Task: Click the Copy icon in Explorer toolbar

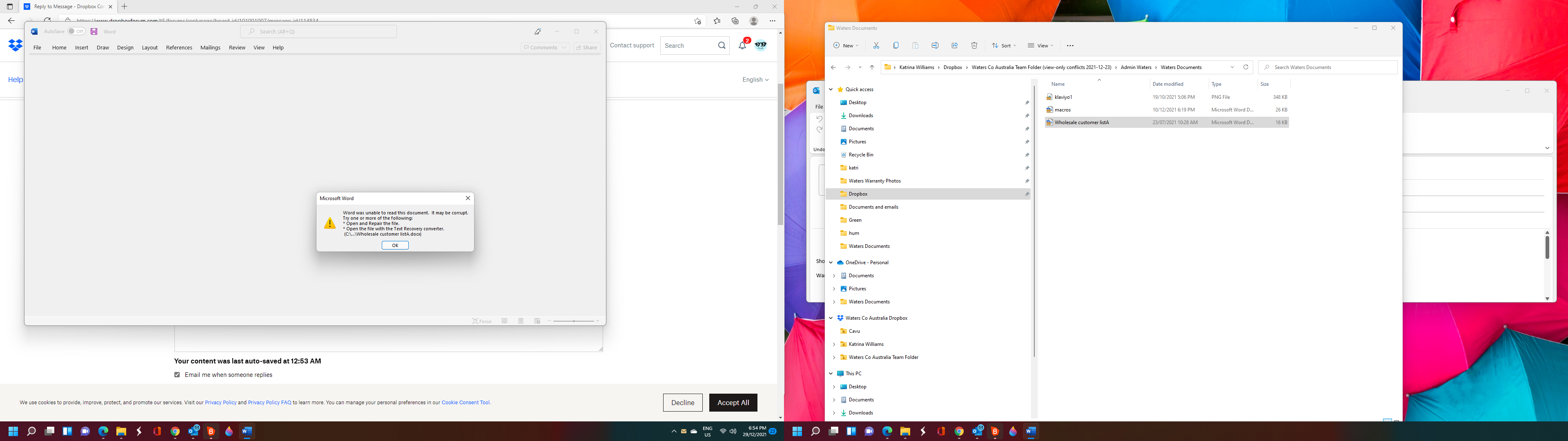Action: (895, 46)
